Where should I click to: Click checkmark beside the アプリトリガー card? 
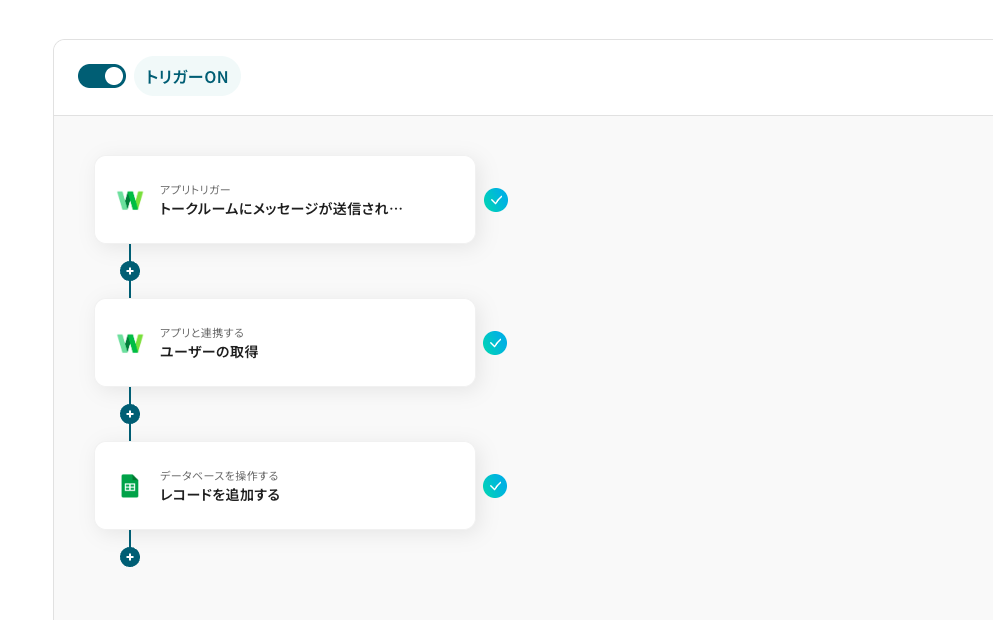(x=496, y=200)
